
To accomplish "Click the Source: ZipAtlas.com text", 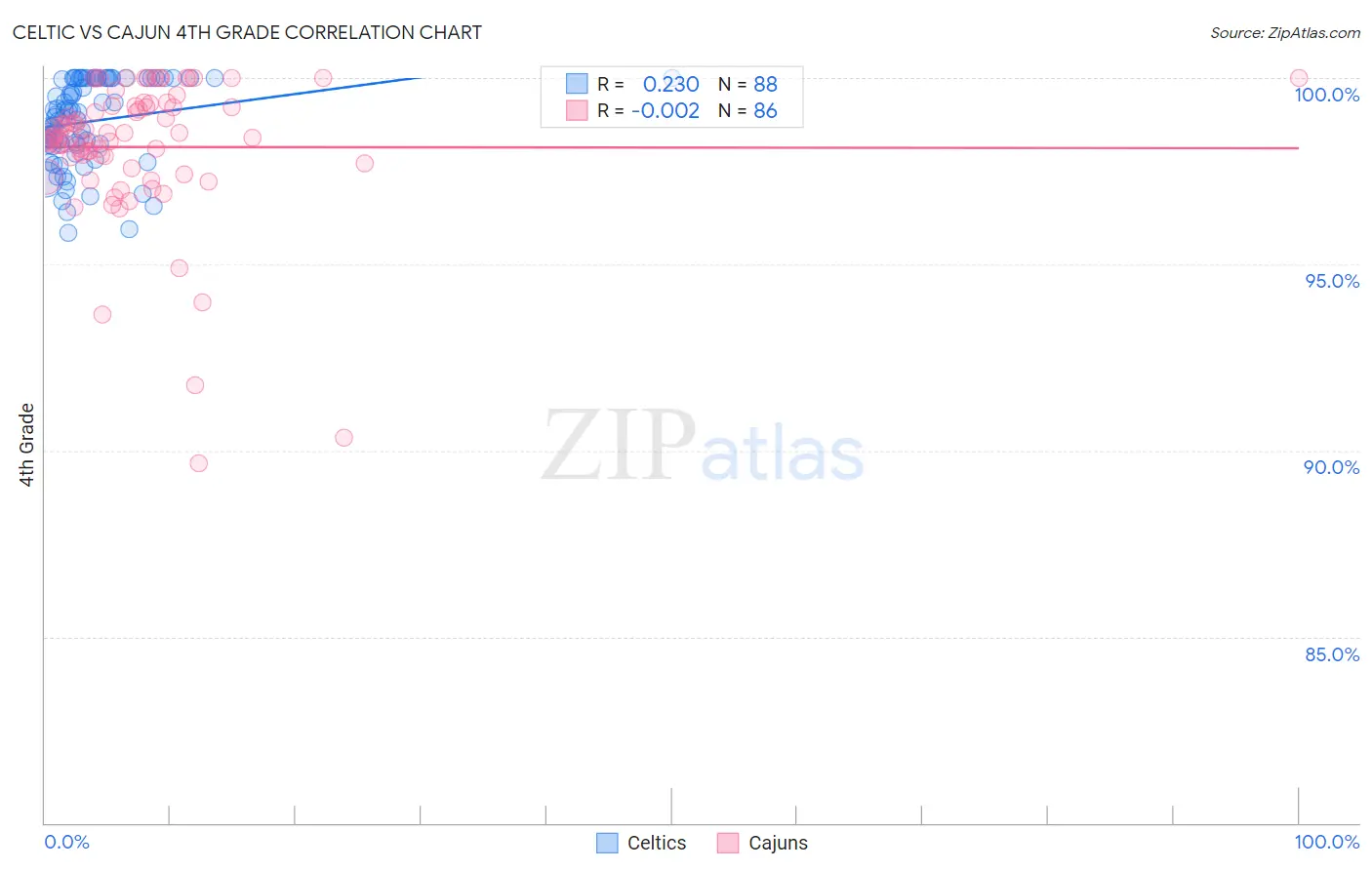I will [x=1285, y=32].
